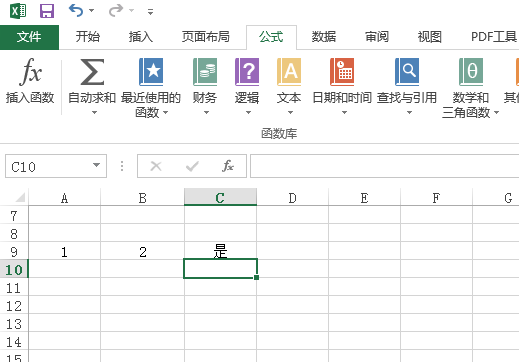Switch to the 开始 tab
The height and width of the screenshot is (362, 519).
[88, 37]
